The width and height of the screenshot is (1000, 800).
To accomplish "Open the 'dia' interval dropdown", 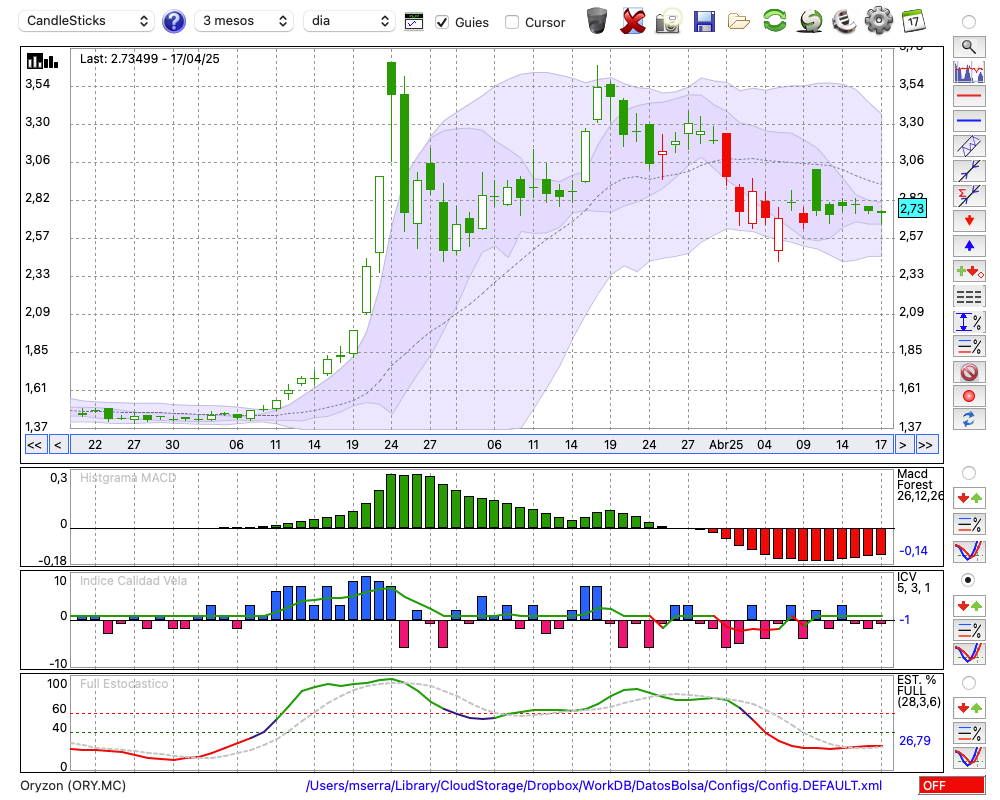I will point(349,21).
